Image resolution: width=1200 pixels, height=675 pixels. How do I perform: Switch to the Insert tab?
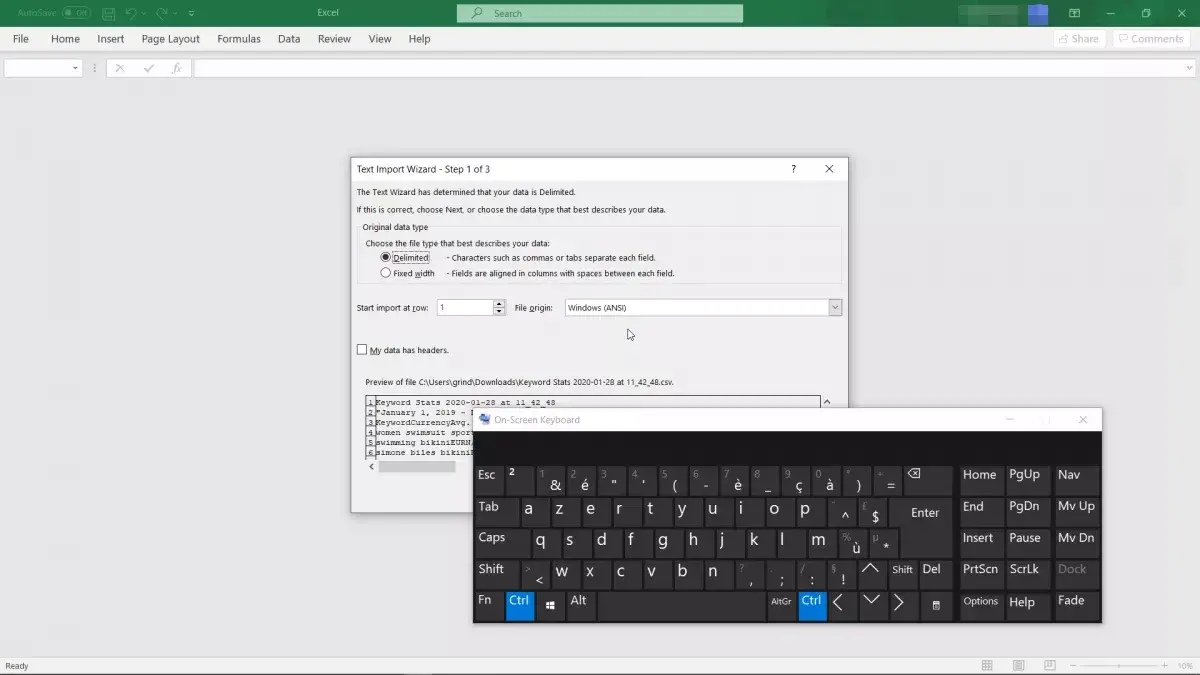tap(111, 39)
